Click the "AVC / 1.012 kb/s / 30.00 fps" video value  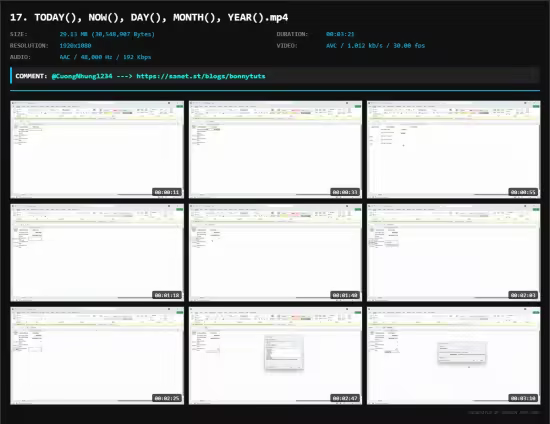pos(375,46)
